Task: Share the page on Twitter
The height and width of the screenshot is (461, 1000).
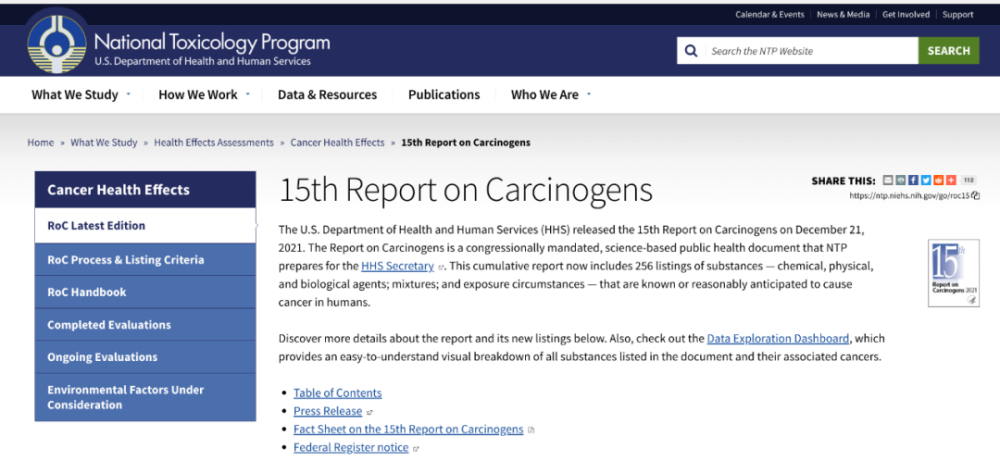Action: tap(926, 180)
